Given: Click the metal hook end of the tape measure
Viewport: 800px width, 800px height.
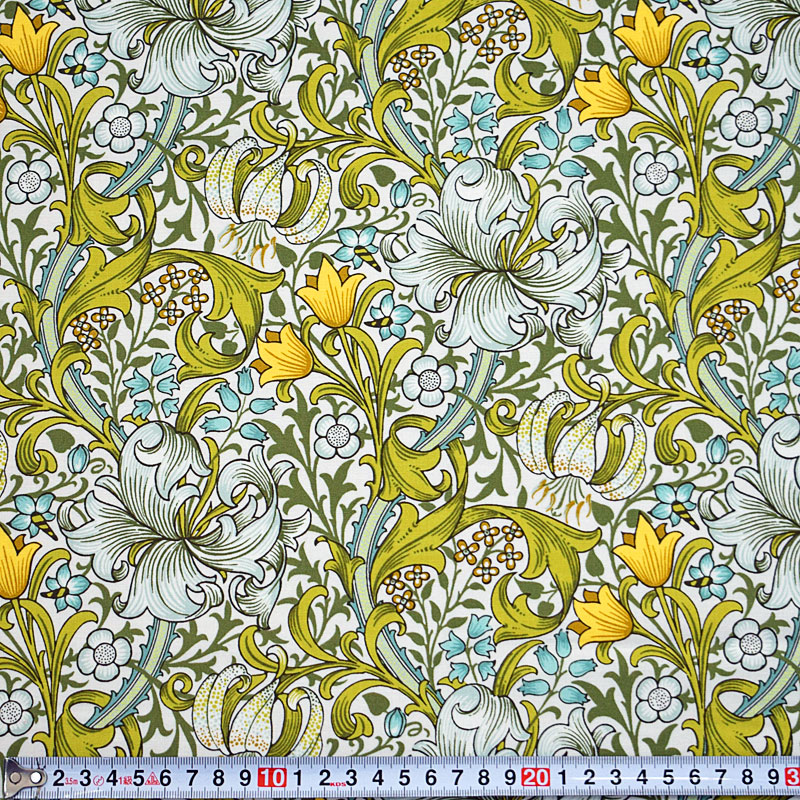Looking at the screenshot, I should click(x=17, y=776).
